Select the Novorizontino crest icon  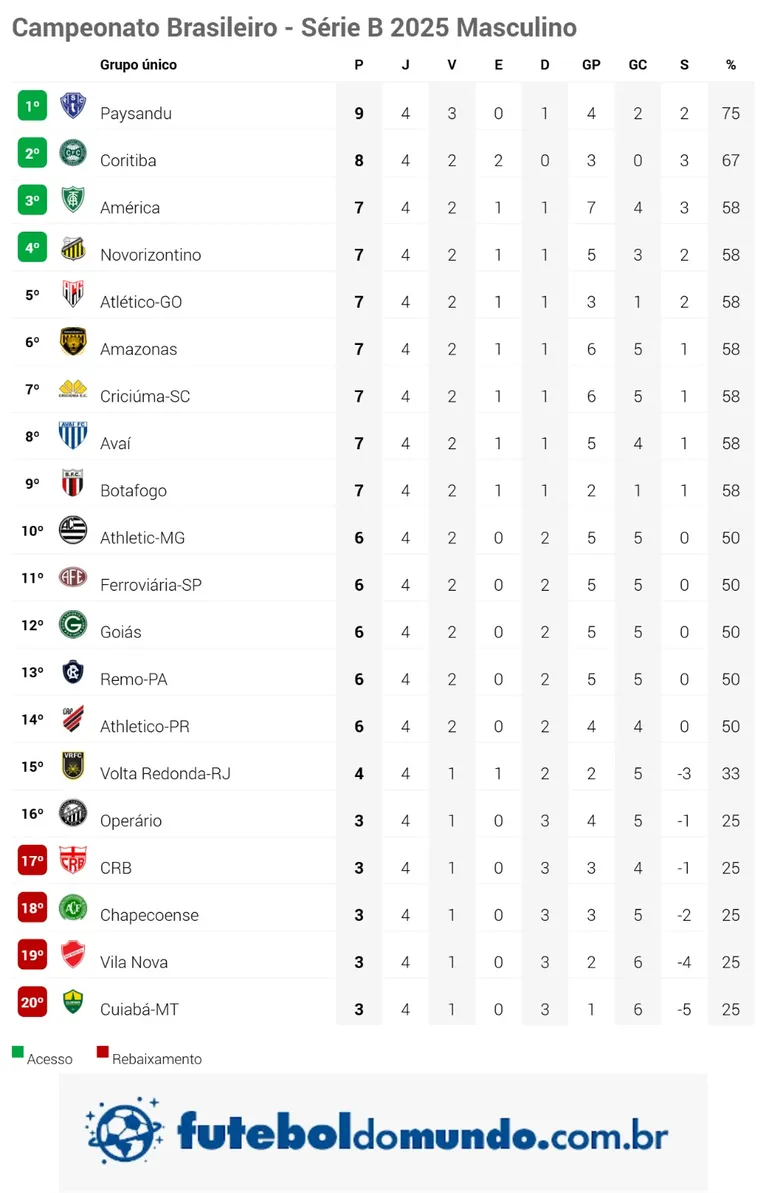click(73, 247)
